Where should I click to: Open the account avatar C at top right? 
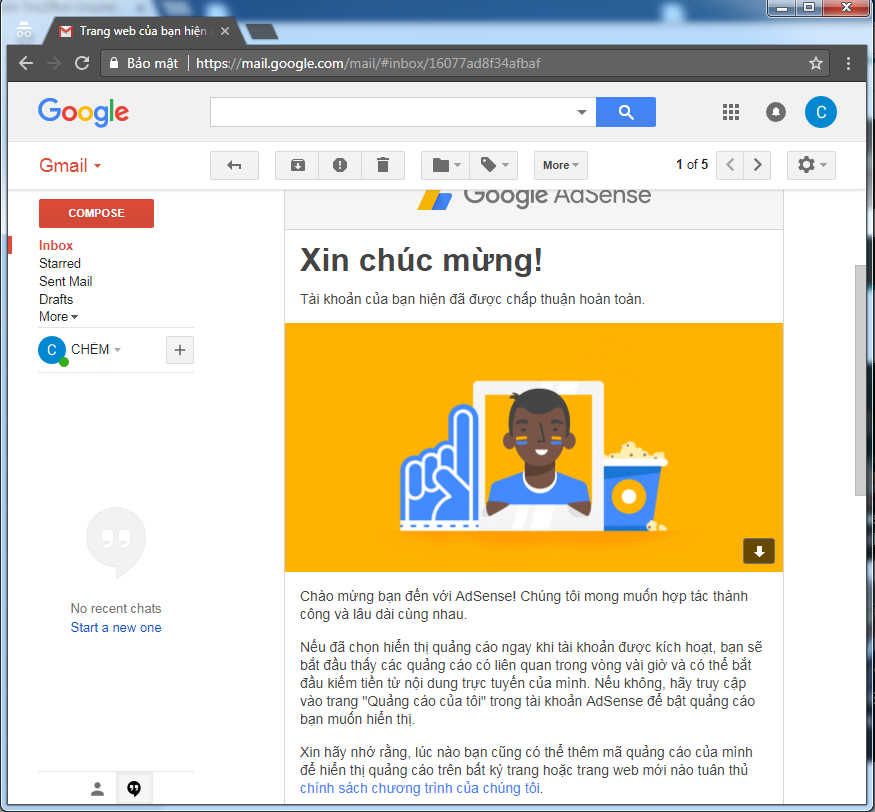coord(821,112)
